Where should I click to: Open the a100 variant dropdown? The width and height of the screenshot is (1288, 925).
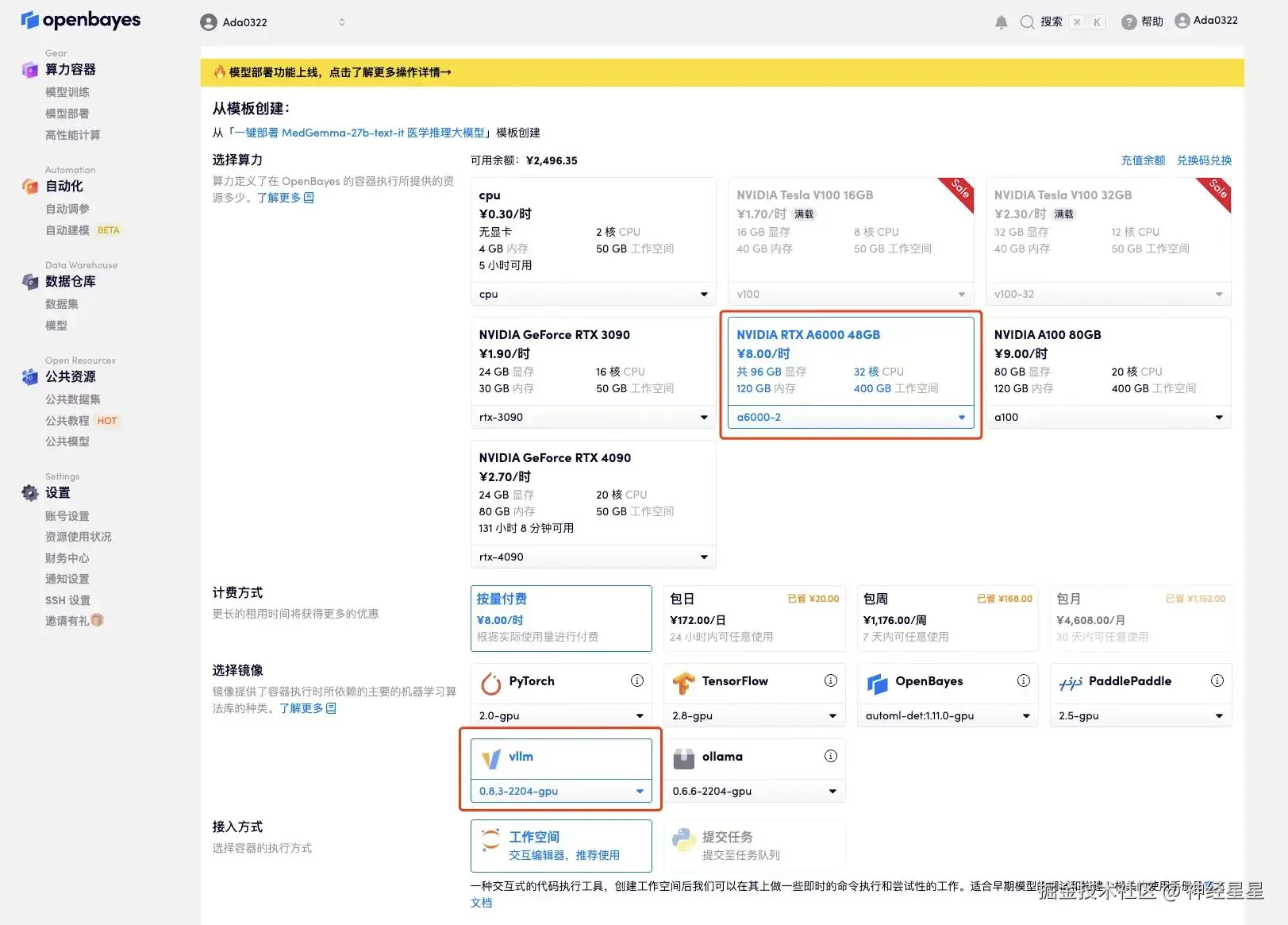click(x=1109, y=418)
